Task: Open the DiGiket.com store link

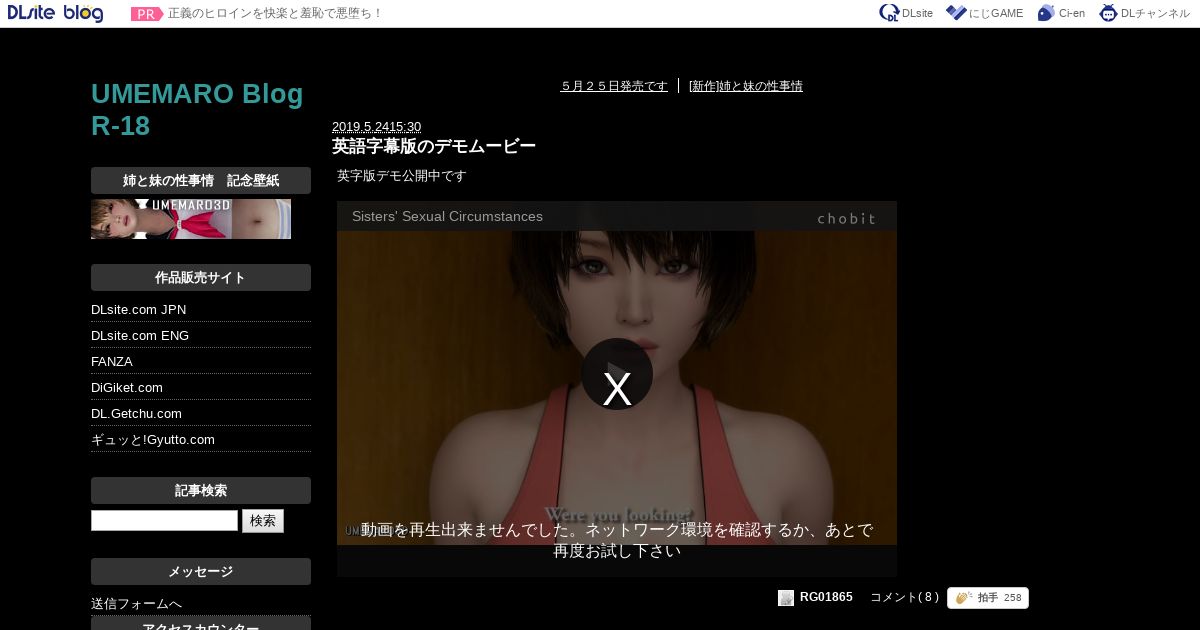Action: click(127, 388)
